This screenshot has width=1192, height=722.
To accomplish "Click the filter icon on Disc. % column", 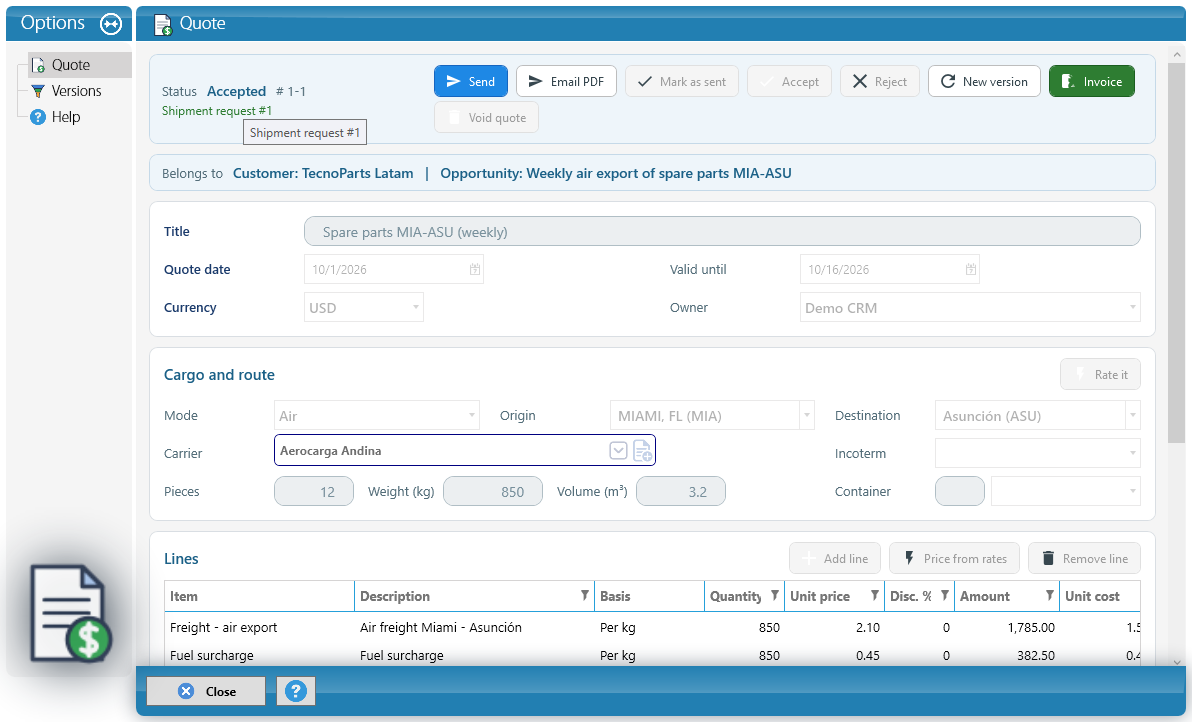I will (945, 596).
